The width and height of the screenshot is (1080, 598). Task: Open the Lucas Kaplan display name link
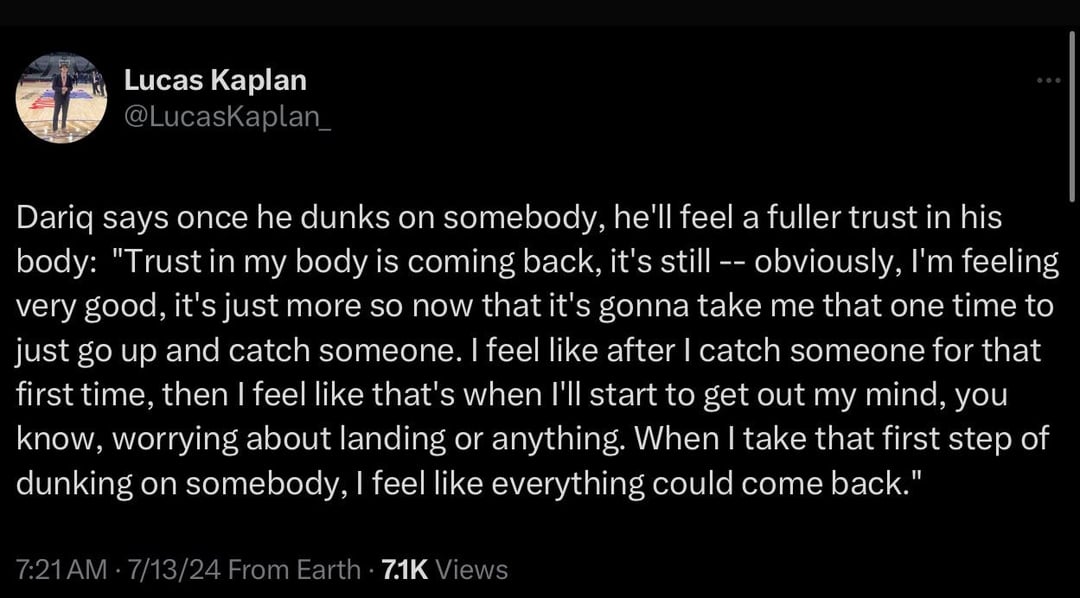click(x=214, y=80)
